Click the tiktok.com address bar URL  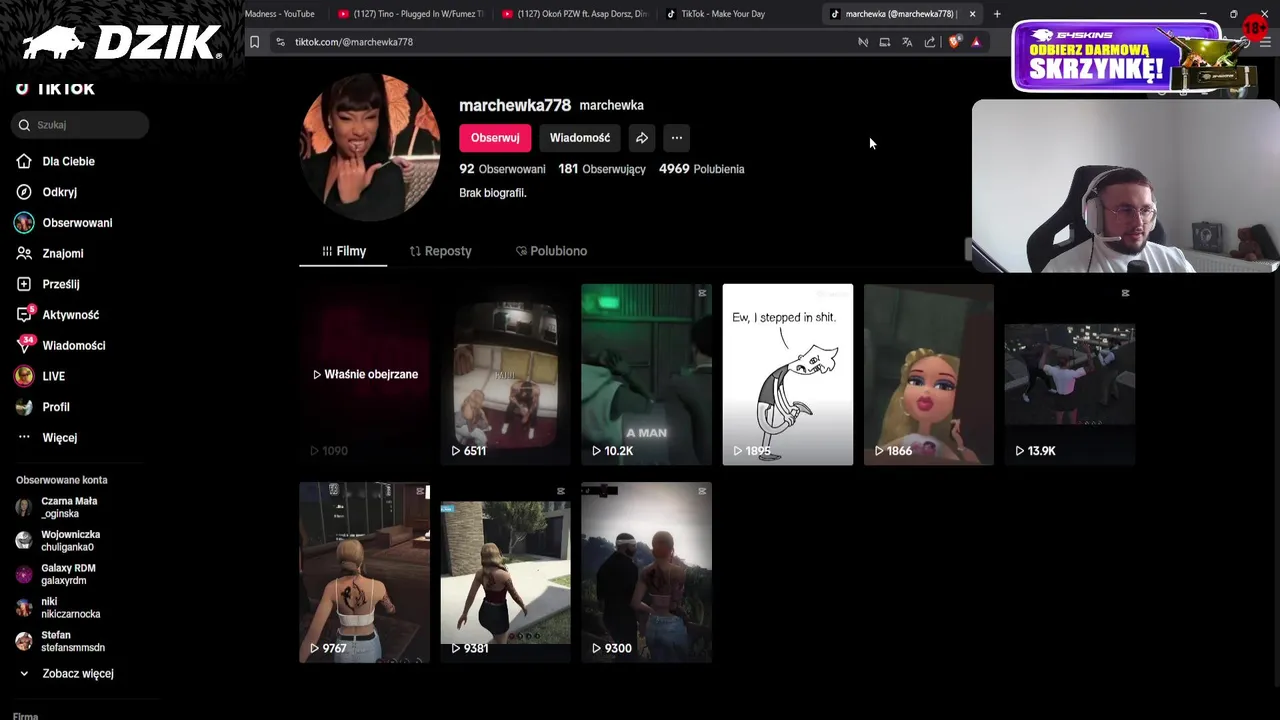point(354,42)
